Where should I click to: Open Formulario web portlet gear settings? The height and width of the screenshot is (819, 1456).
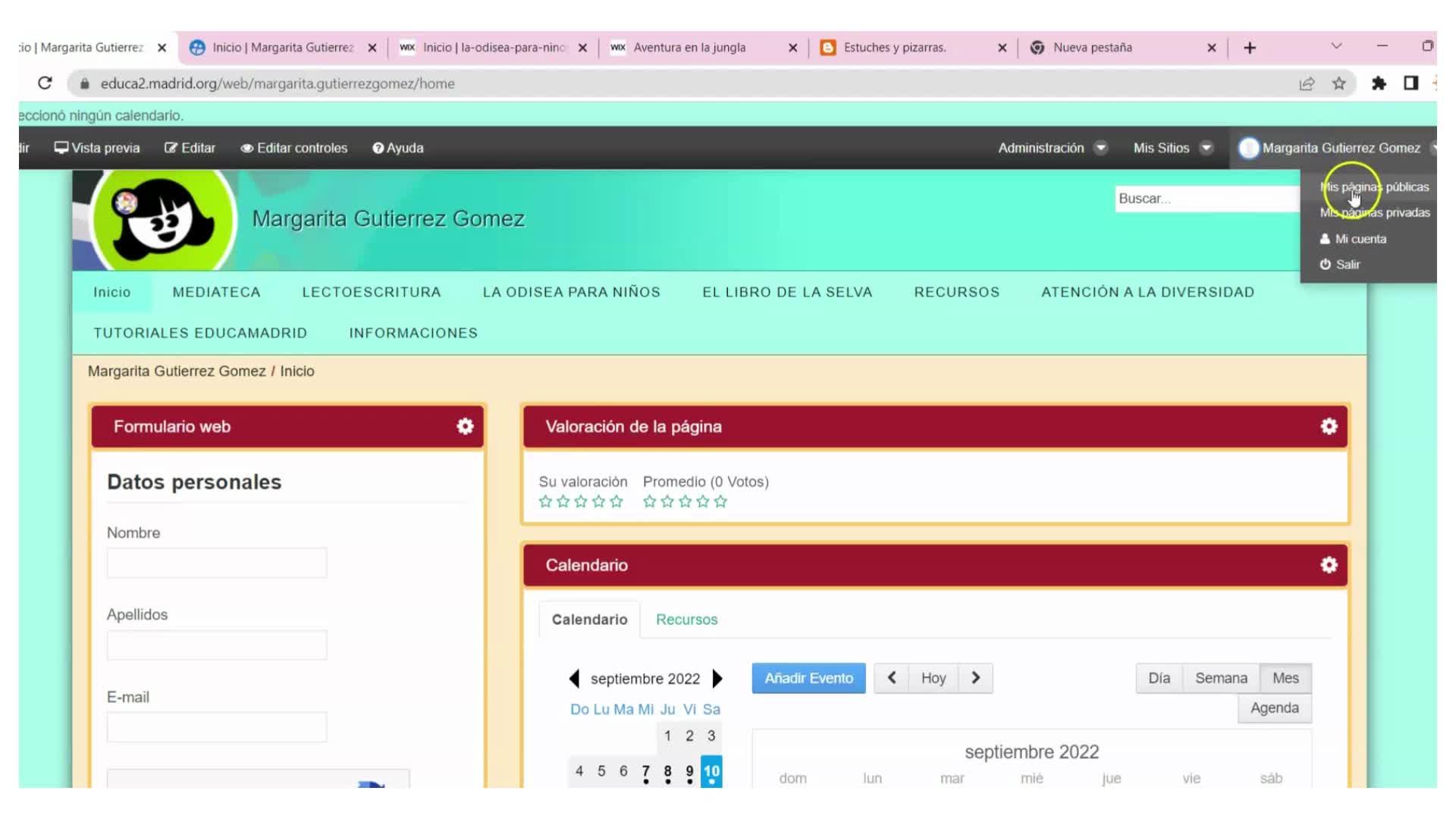coord(465,426)
